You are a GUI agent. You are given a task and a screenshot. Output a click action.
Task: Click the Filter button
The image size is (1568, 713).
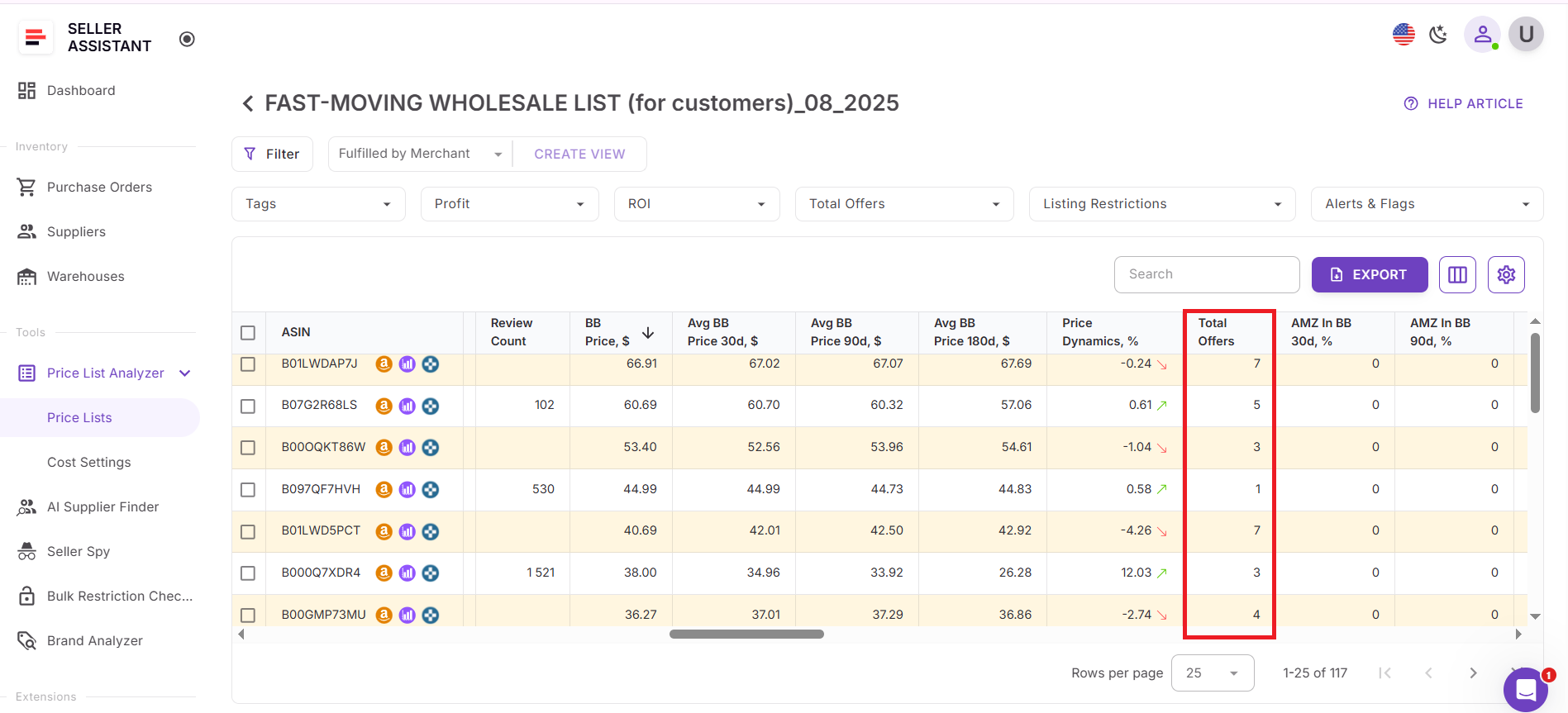click(x=272, y=154)
